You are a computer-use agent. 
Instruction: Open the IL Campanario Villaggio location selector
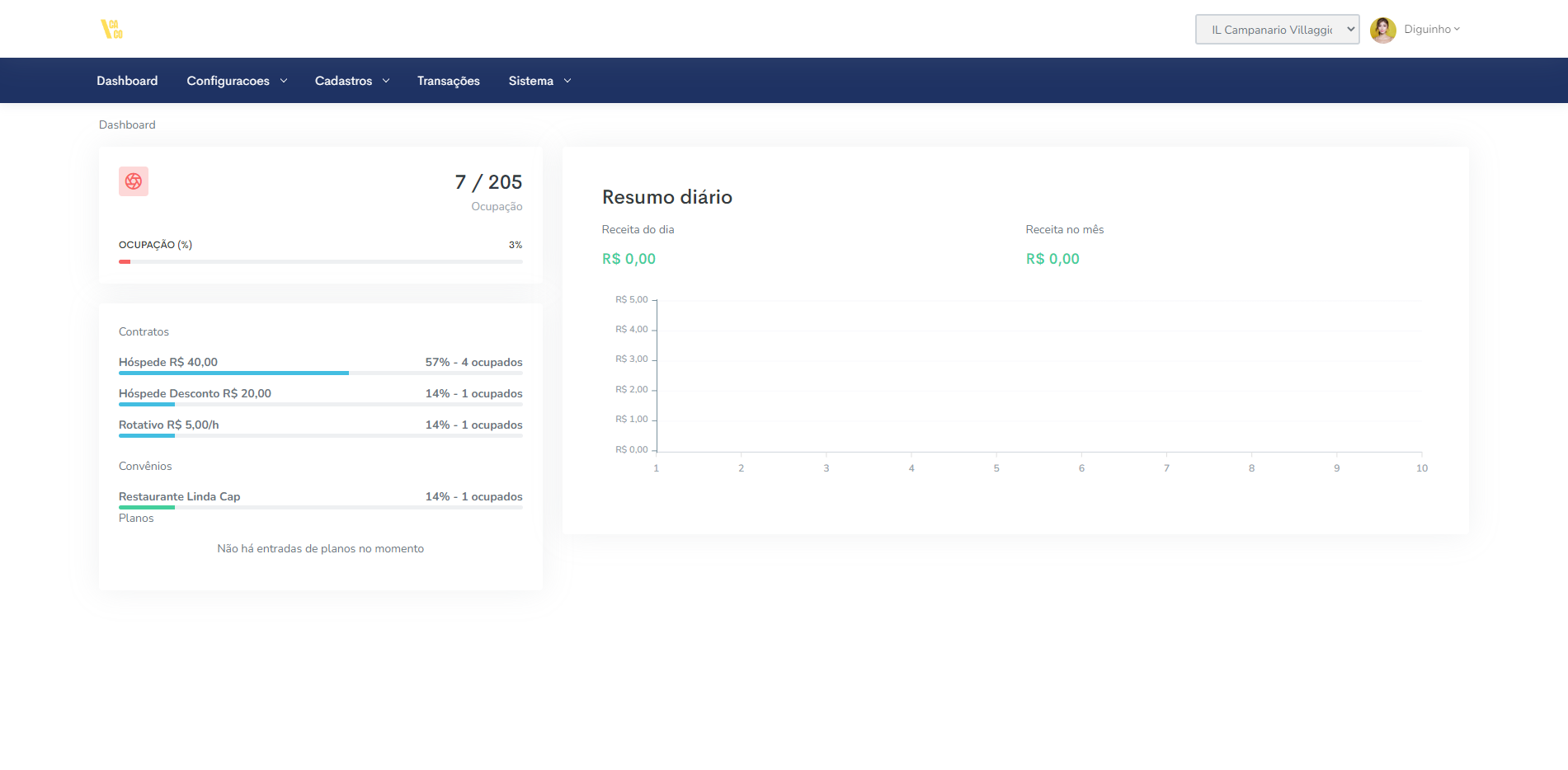[1276, 30]
